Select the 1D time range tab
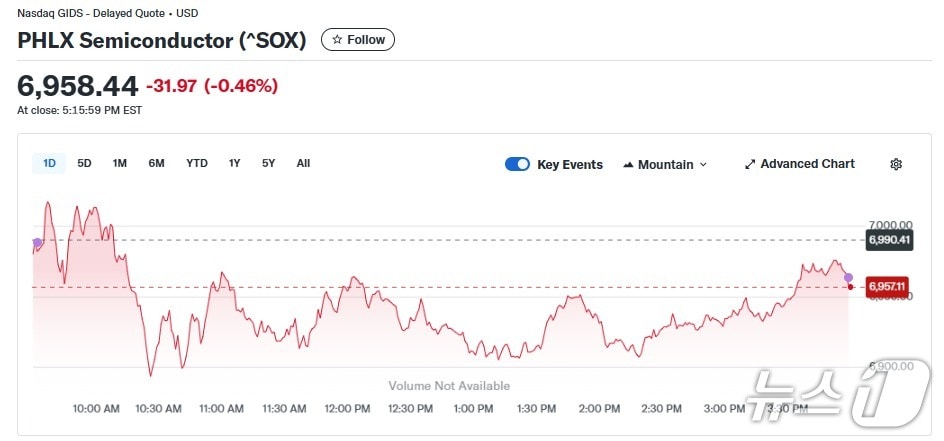 (x=49, y=163)
